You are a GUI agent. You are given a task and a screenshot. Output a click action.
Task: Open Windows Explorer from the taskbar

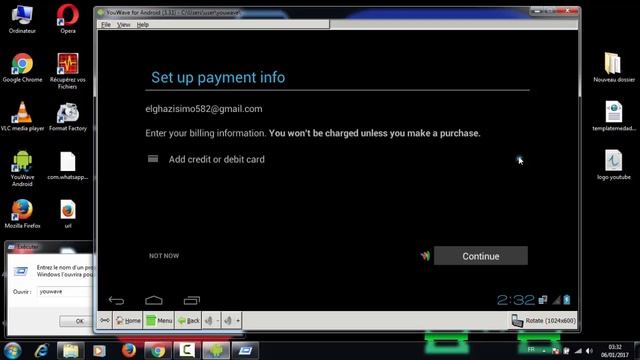pyautogui.click(x=71, y=351)
